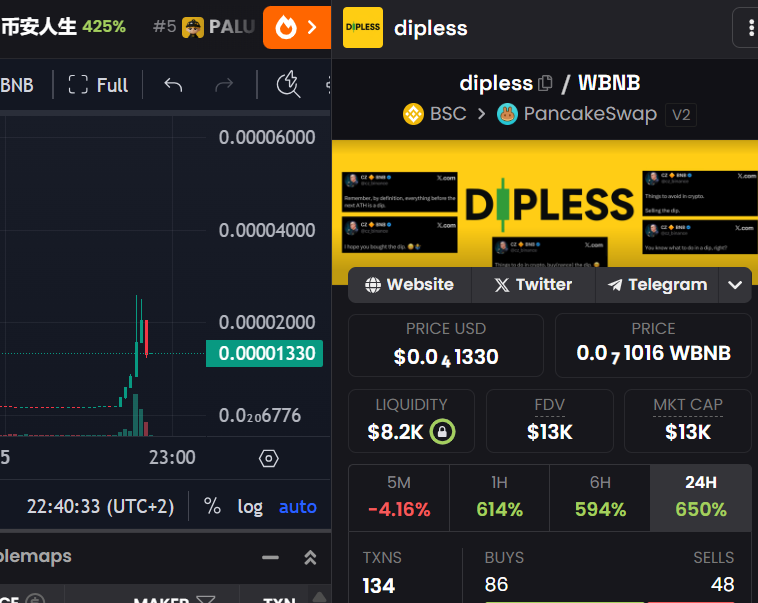Click the DIPLESS banner image
This screenshot has height=603, width=758.
pos(545,204)
